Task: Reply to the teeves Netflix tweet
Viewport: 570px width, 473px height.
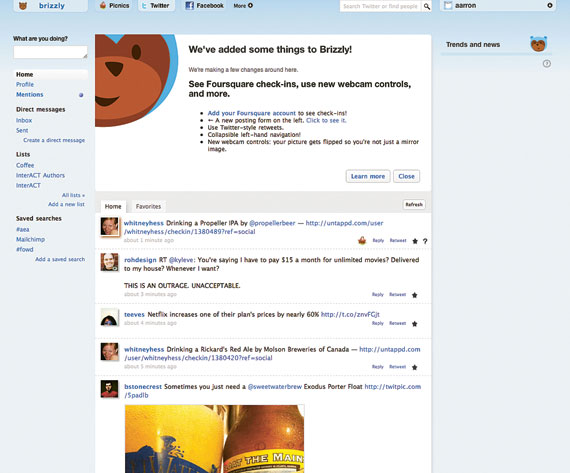Action: tap(378, 323)
